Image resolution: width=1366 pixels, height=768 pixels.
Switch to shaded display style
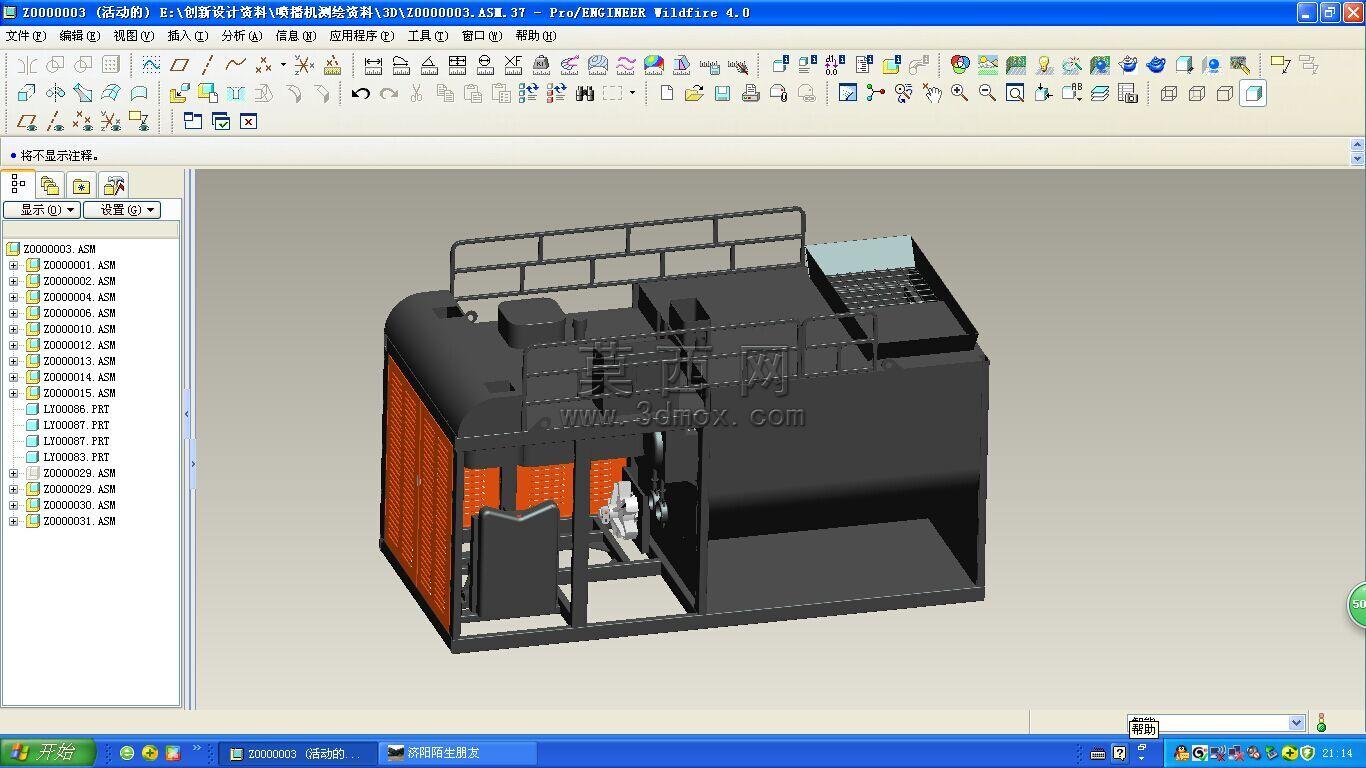1253,93
